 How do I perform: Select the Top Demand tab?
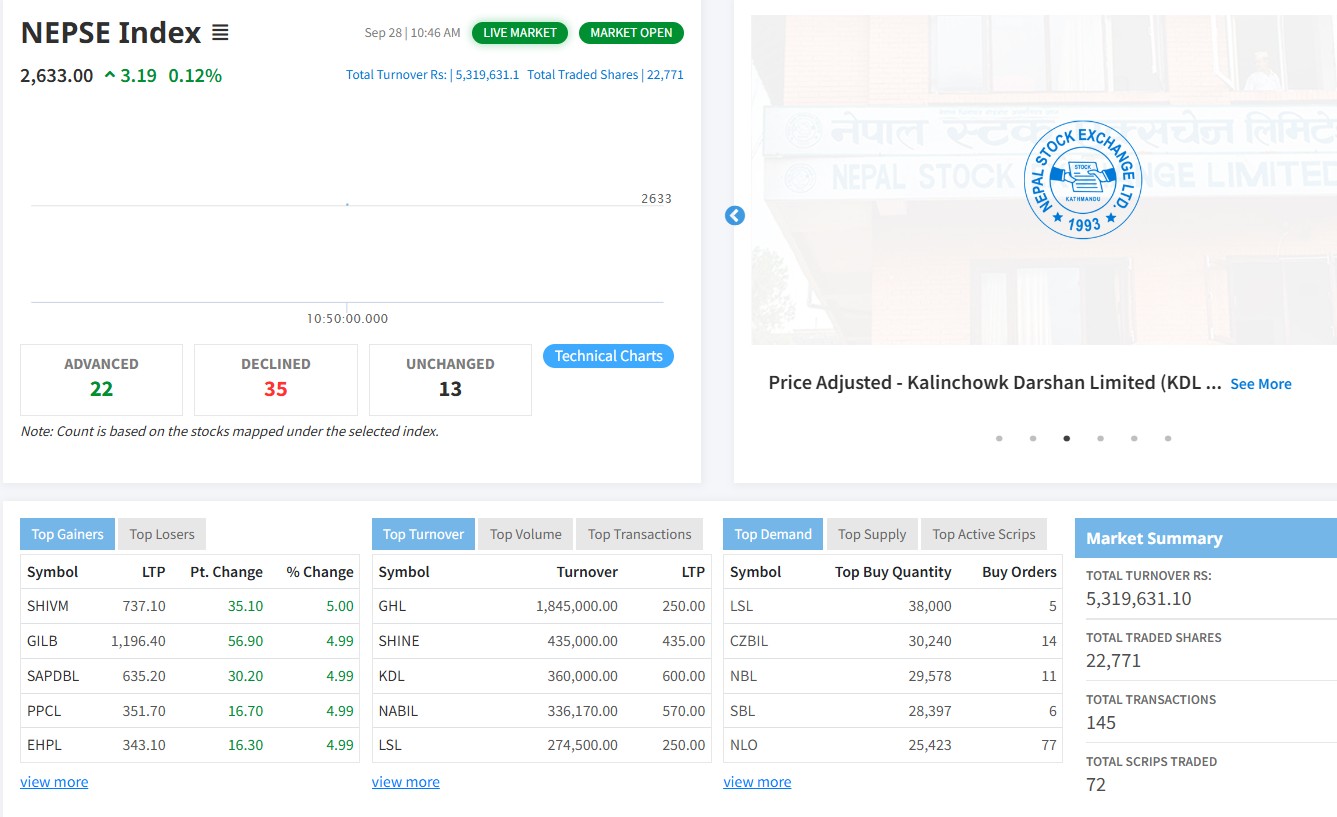(773, 534)
